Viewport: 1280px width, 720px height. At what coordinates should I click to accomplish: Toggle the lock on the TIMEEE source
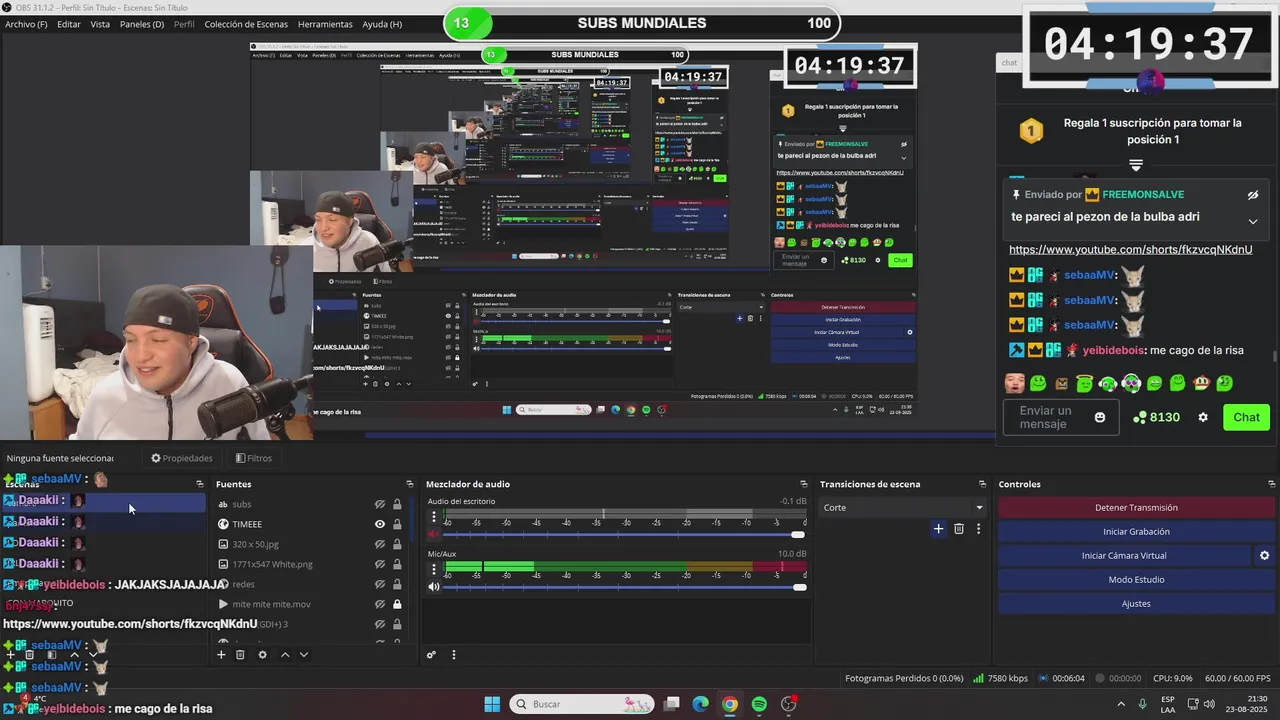397,524
